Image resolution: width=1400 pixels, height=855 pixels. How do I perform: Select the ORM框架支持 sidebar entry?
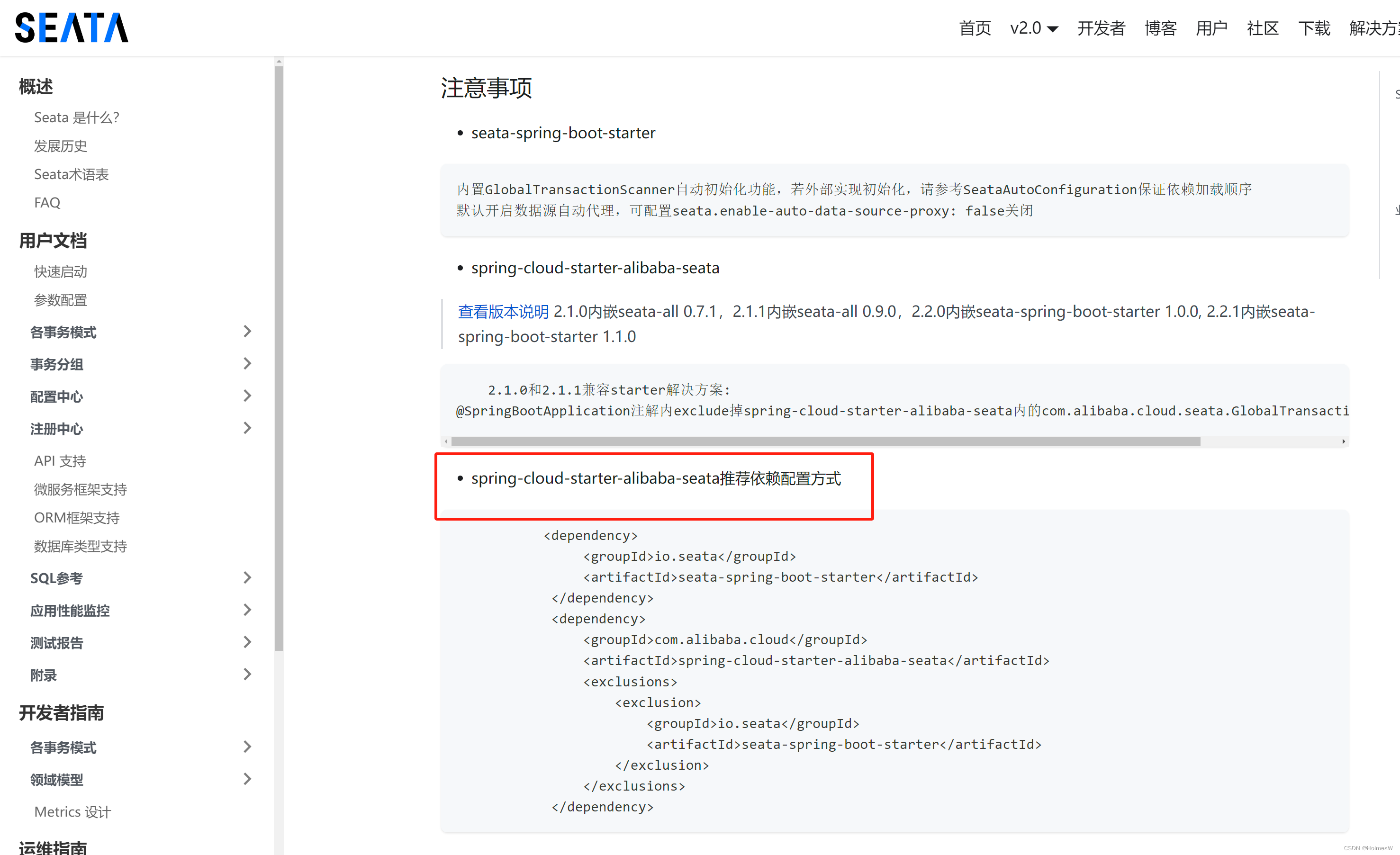(x=76, y=517)
